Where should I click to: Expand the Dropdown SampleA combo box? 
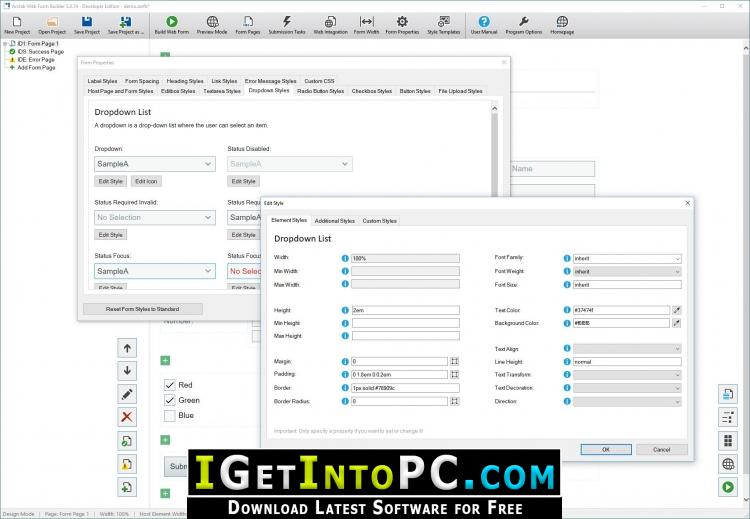155,164
